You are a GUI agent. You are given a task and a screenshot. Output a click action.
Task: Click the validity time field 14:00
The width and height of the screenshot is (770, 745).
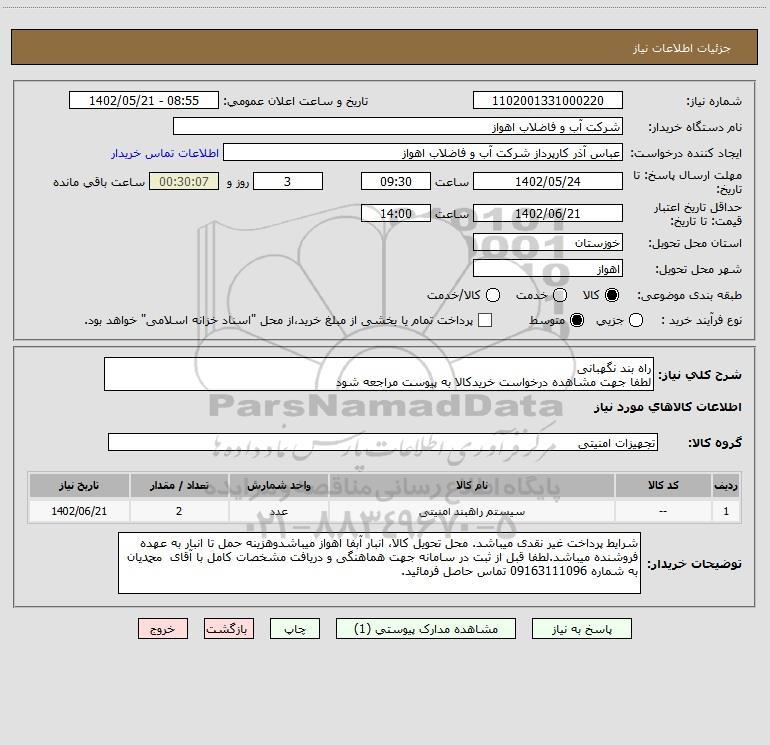(x=396, y=213)
